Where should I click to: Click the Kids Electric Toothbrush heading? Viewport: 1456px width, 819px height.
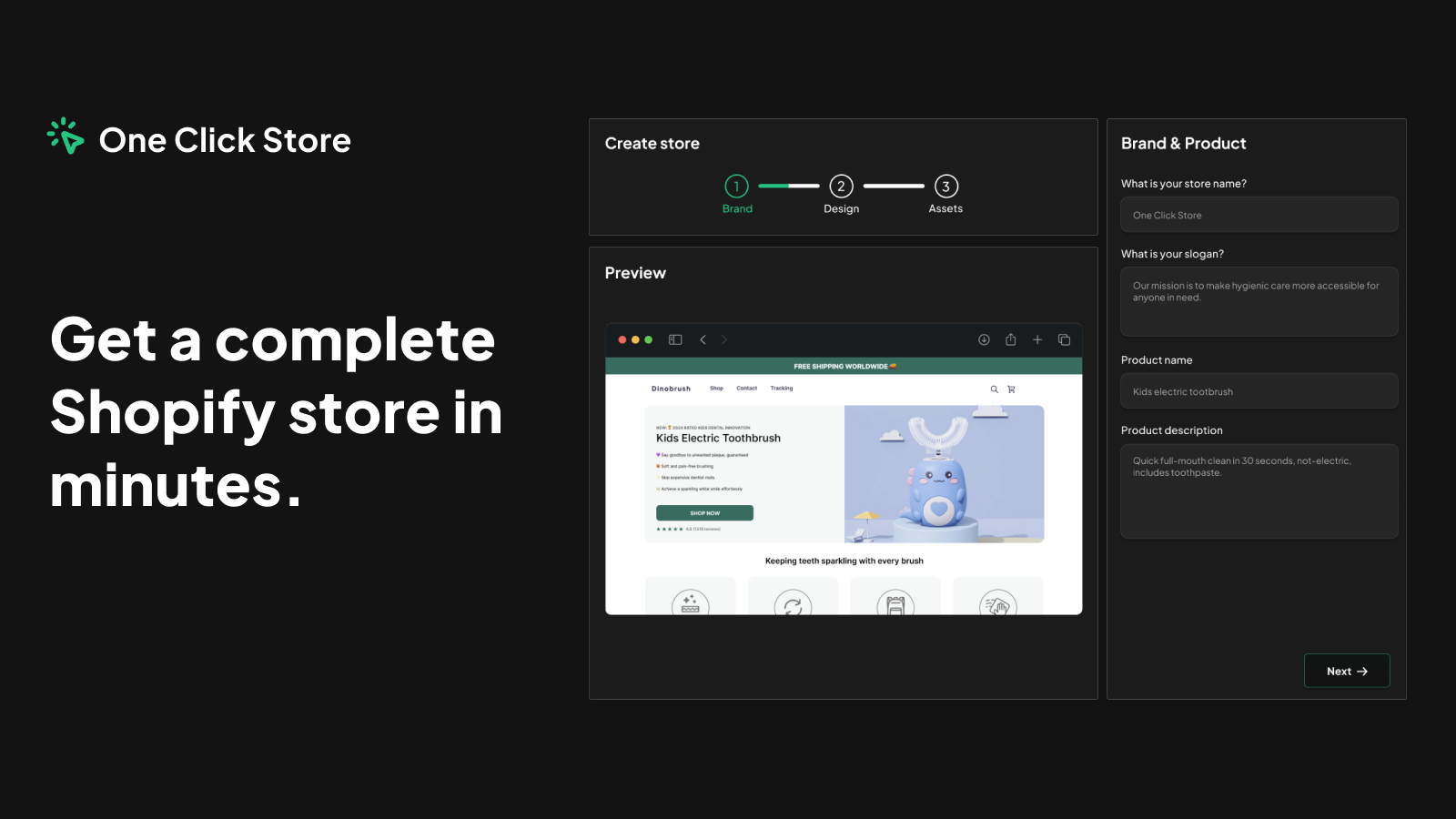coord(718,438)
